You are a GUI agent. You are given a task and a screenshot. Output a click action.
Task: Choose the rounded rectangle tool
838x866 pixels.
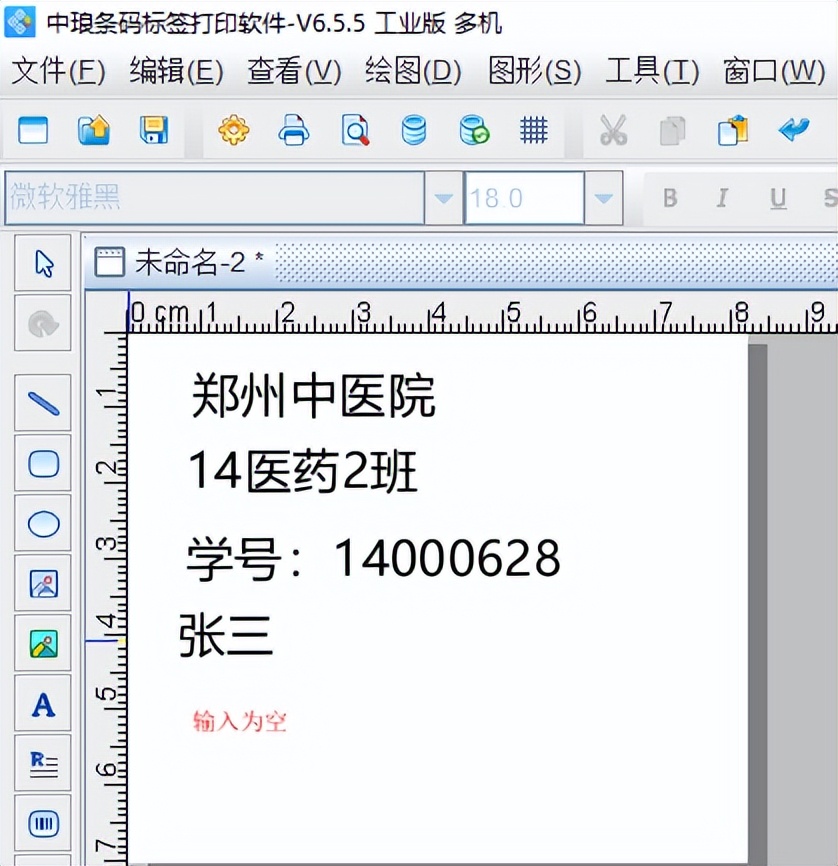(42, 462)
